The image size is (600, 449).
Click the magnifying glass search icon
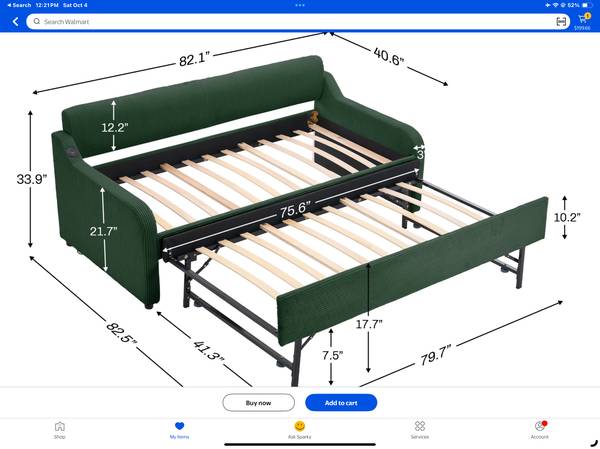[37, 21]
